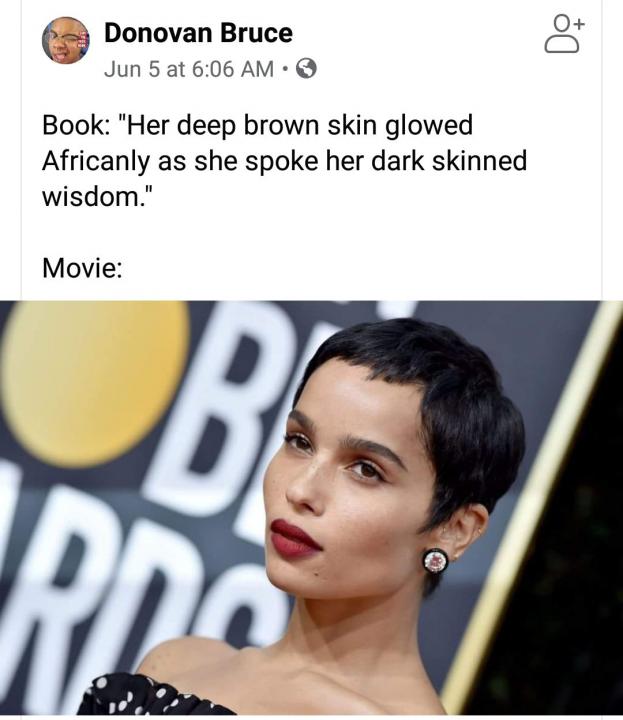This screenshot has height=720, width=623.
Task: Click the word "wisdom." in the post
Action: point(96,196)
